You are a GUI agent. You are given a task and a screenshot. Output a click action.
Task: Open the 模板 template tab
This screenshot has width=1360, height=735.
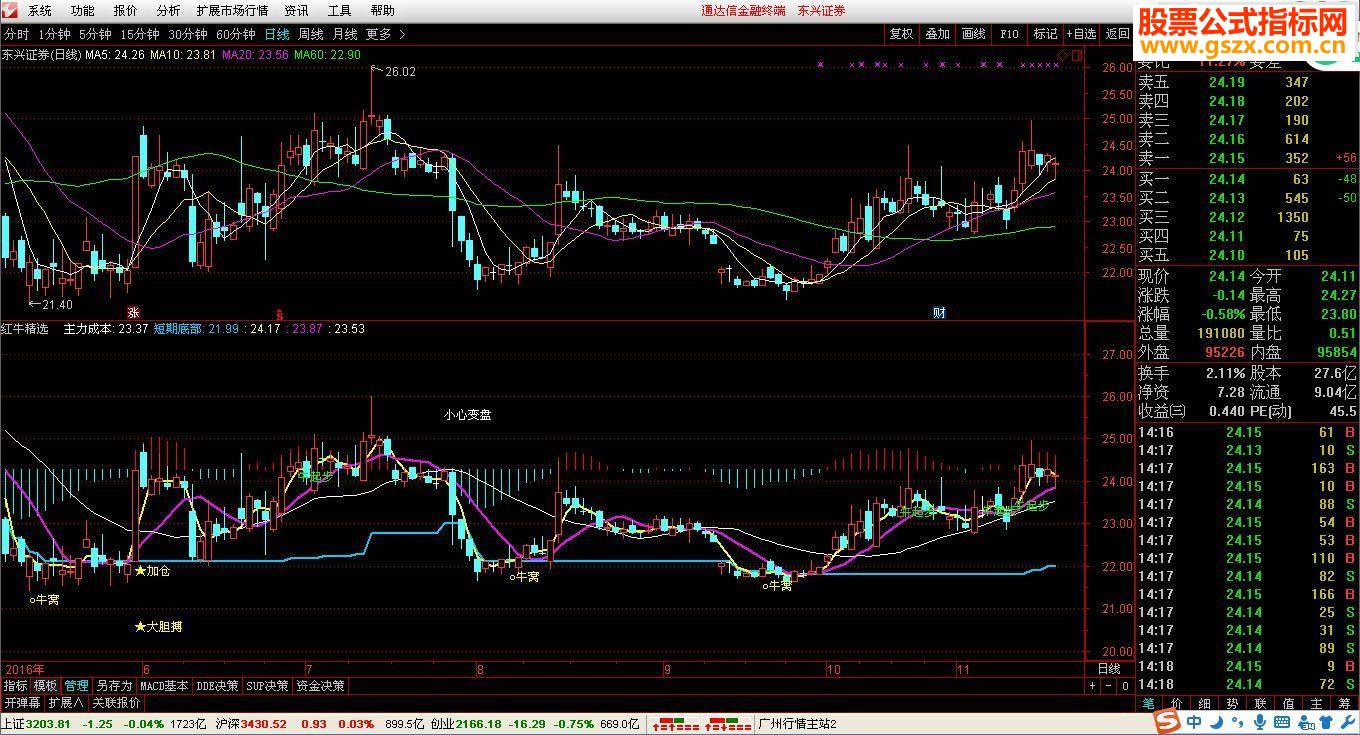coord(45,686)
